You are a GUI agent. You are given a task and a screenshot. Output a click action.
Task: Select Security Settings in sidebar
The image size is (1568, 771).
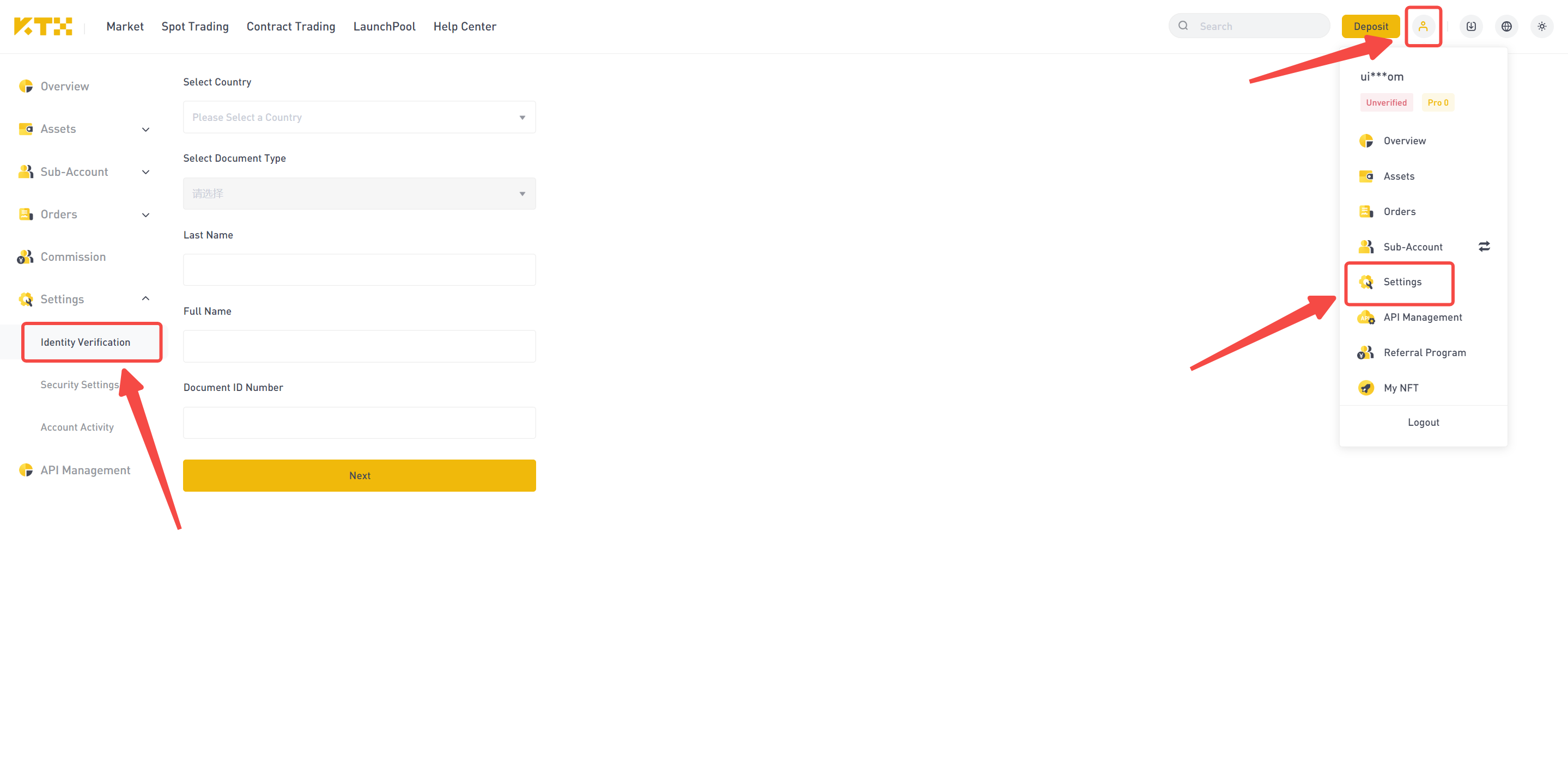tap(79, 384)
